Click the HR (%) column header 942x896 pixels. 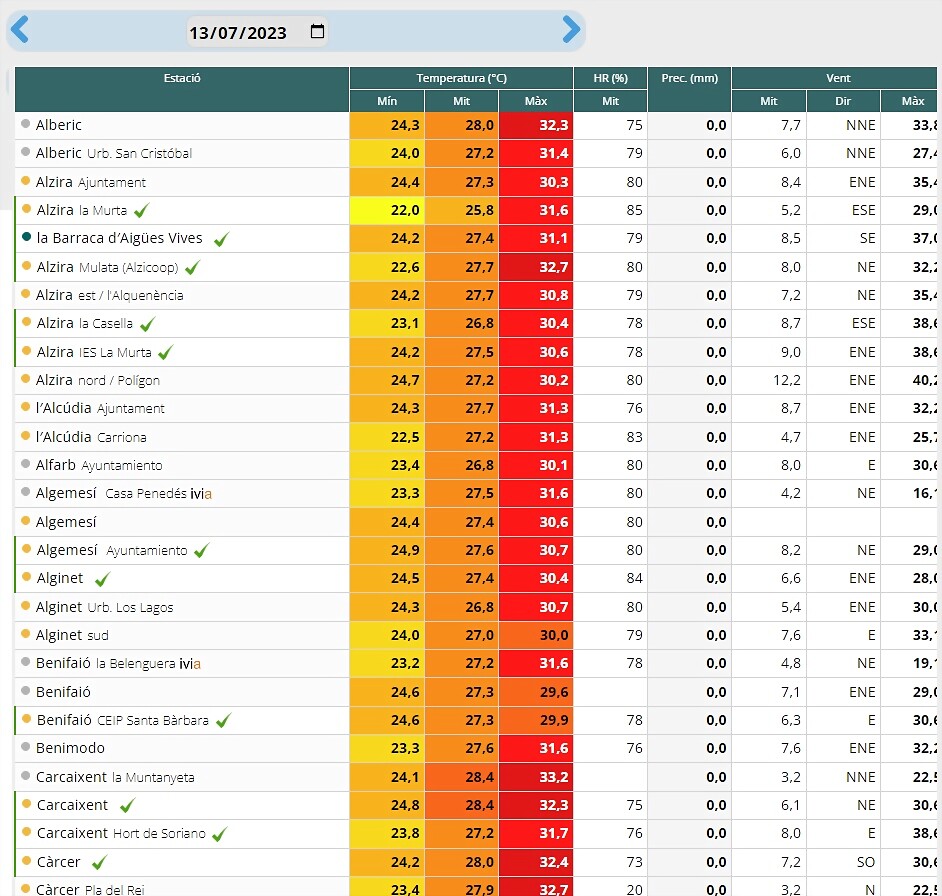610,78
